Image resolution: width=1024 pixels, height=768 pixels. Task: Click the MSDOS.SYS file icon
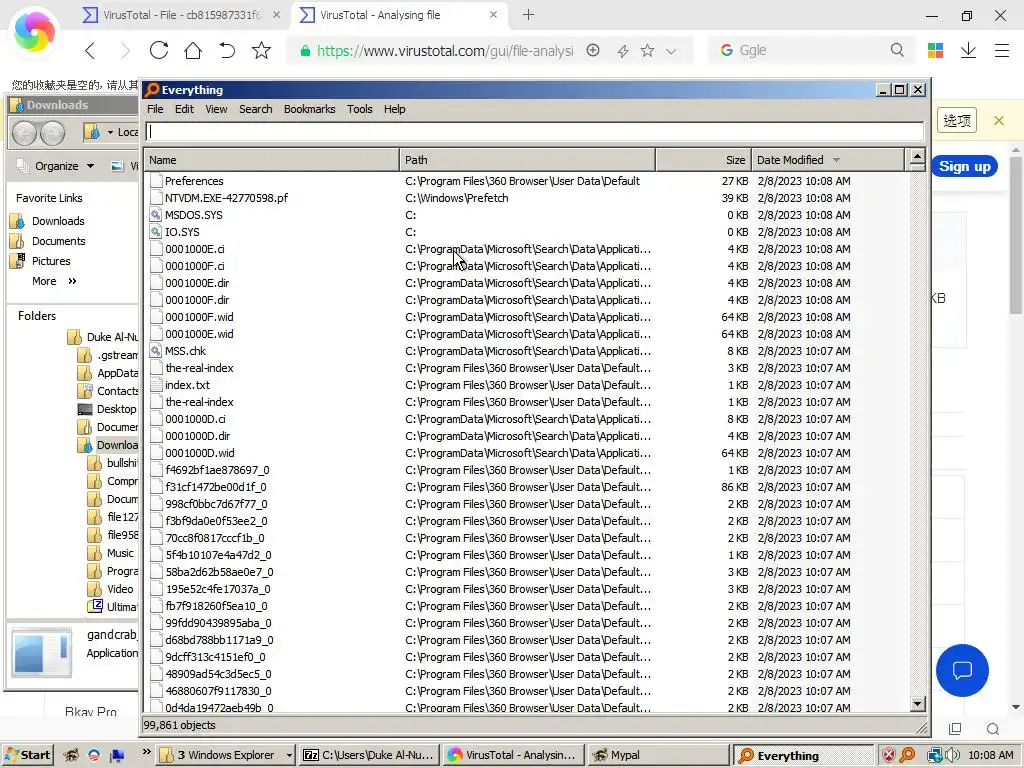155,215
